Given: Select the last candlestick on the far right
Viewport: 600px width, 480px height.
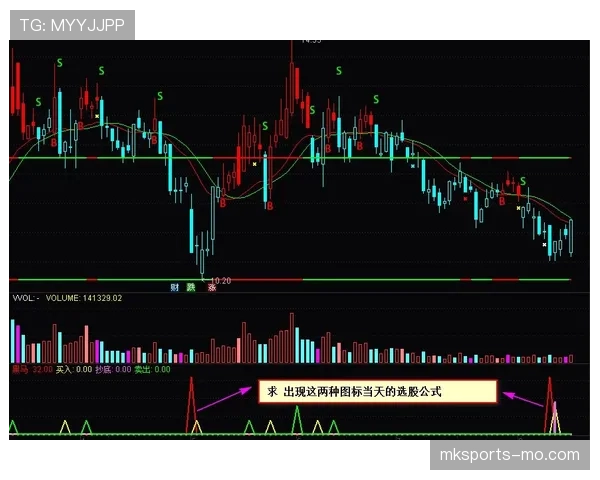Looking at the screenshot, I should coord(571,235).
